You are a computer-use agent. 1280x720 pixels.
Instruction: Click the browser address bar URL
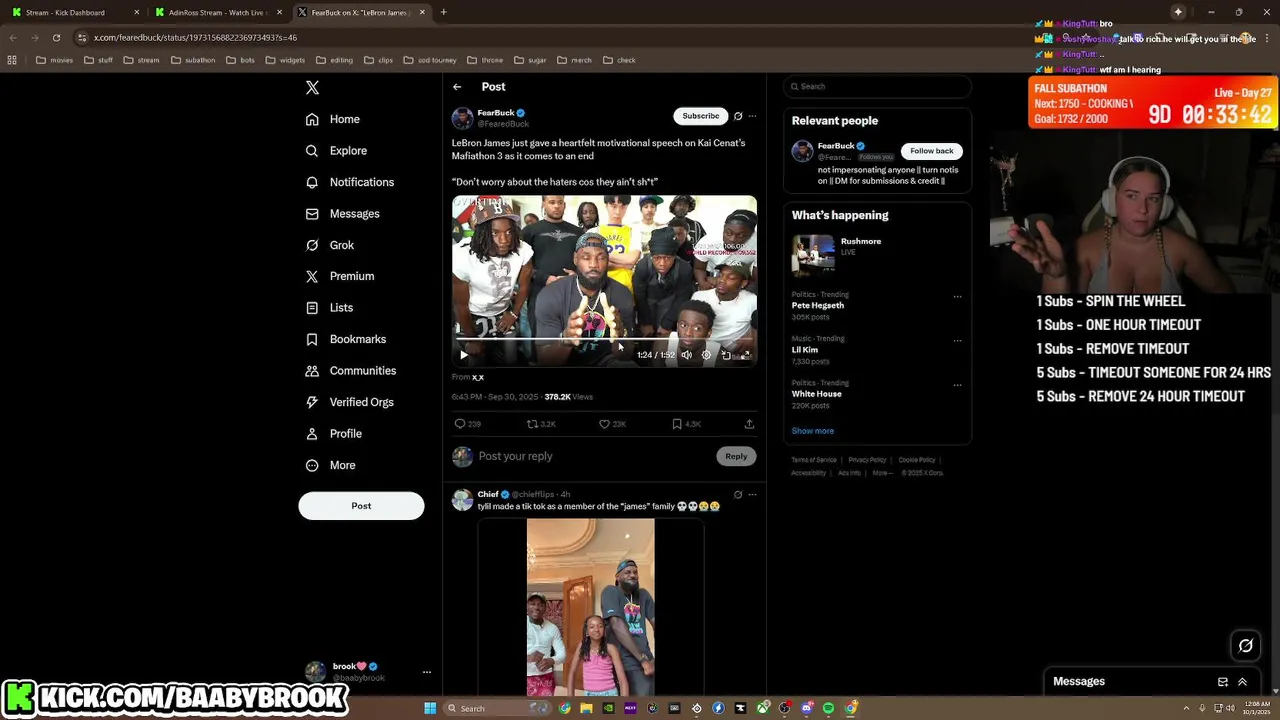tap(195, 37)
